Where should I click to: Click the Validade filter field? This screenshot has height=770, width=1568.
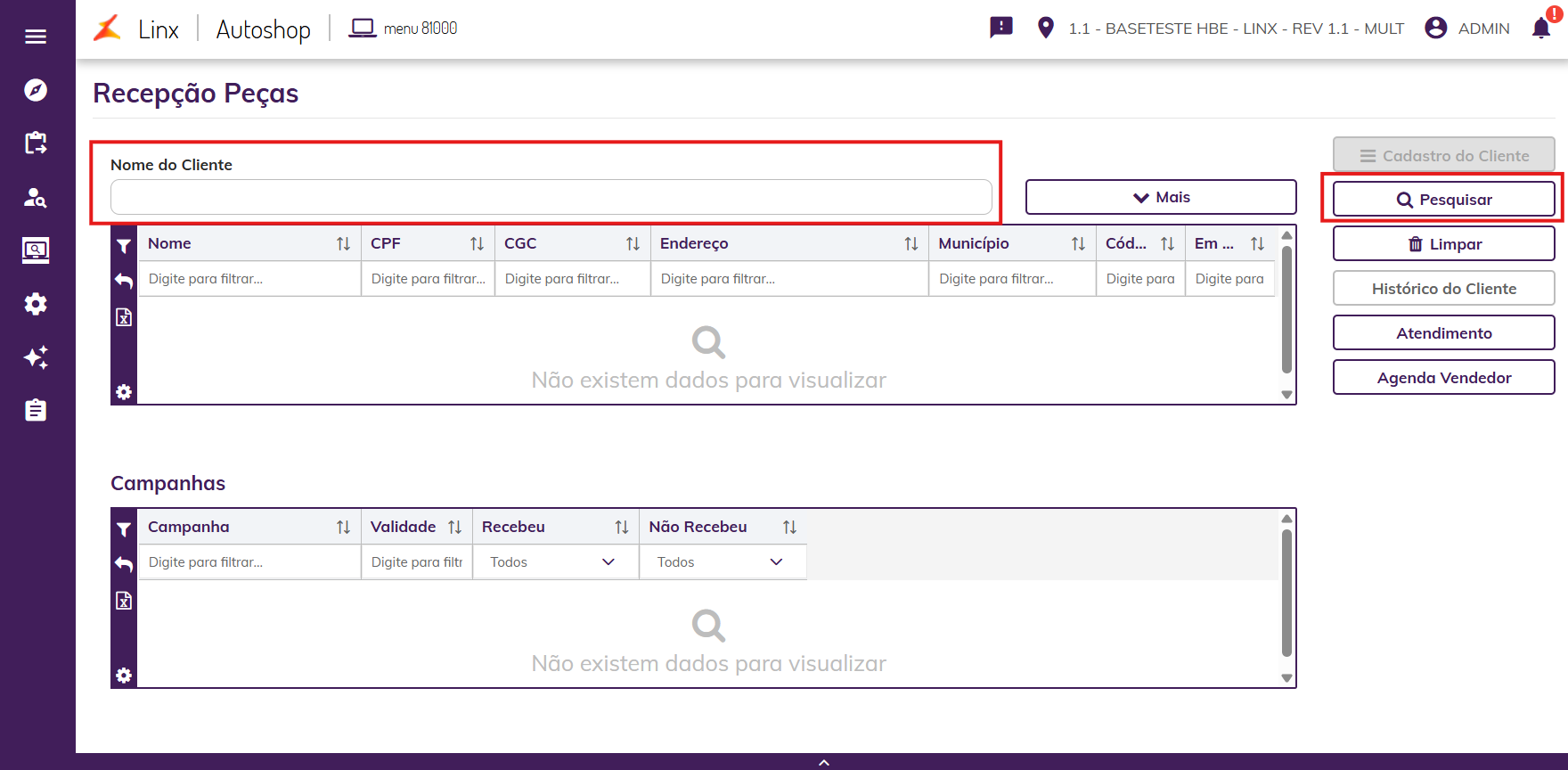coord(417,562)
